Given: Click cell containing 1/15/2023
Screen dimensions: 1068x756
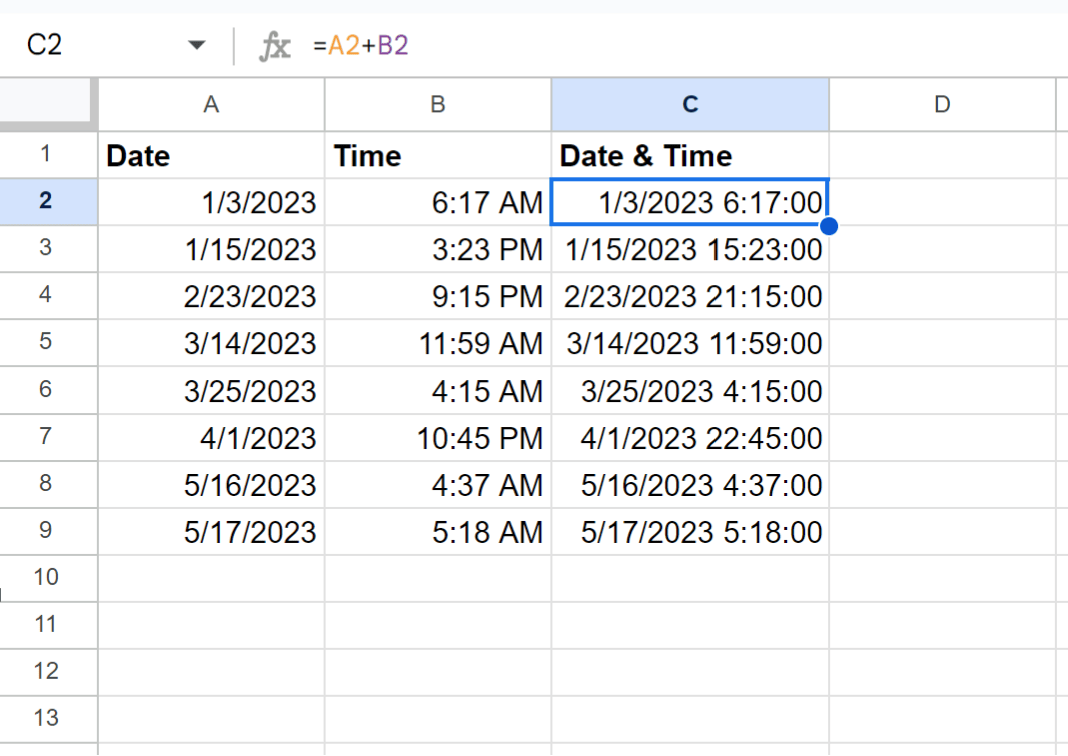Looking at the screenshot, I should [x=211, y=249].
